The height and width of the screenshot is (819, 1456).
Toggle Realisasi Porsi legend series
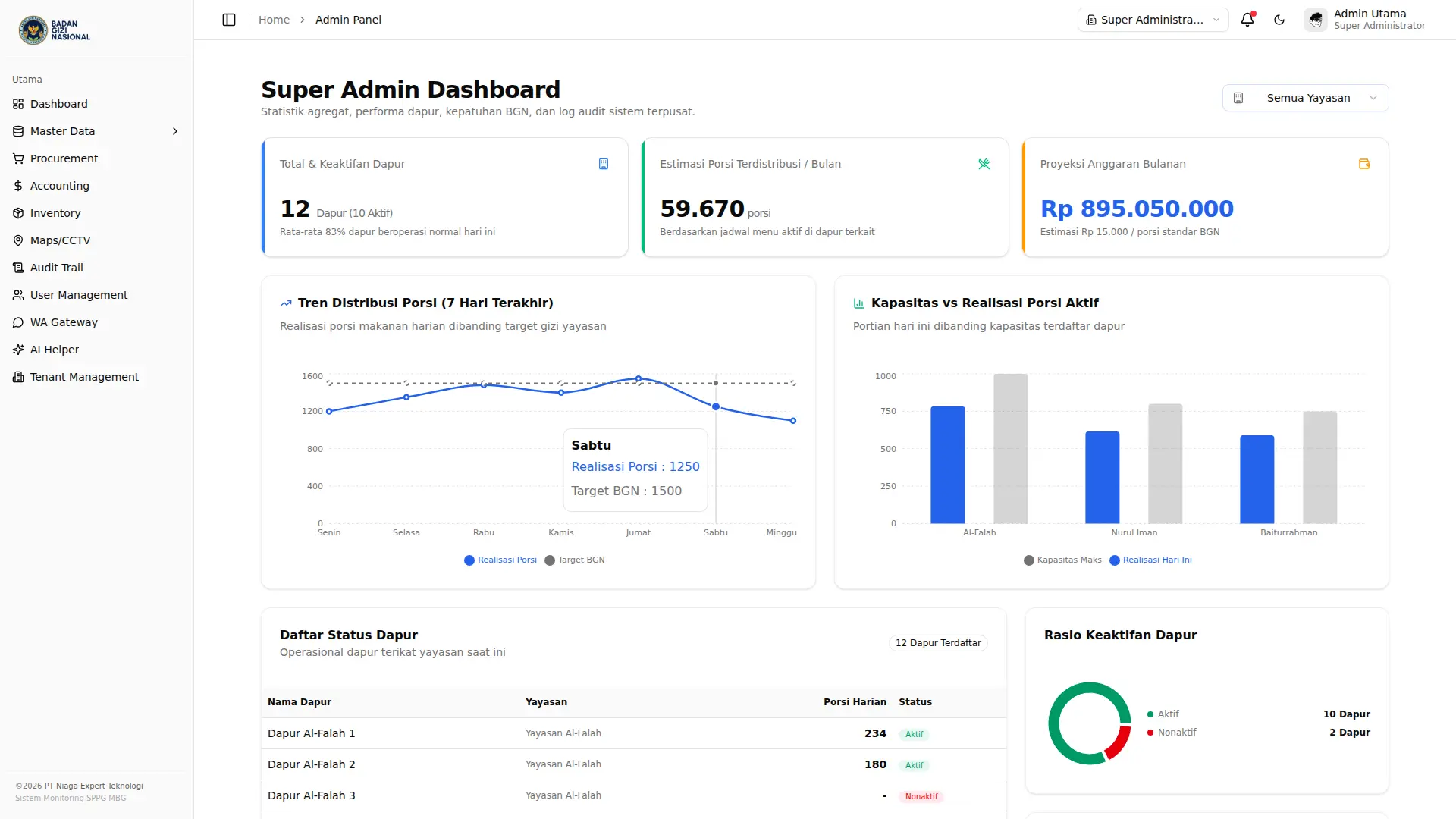click(x=500, y=560)
